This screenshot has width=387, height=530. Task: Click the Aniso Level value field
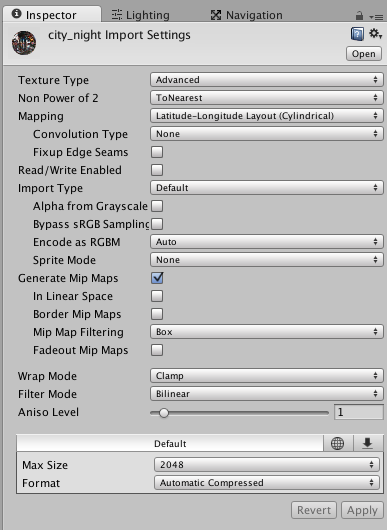pos(359,412)
